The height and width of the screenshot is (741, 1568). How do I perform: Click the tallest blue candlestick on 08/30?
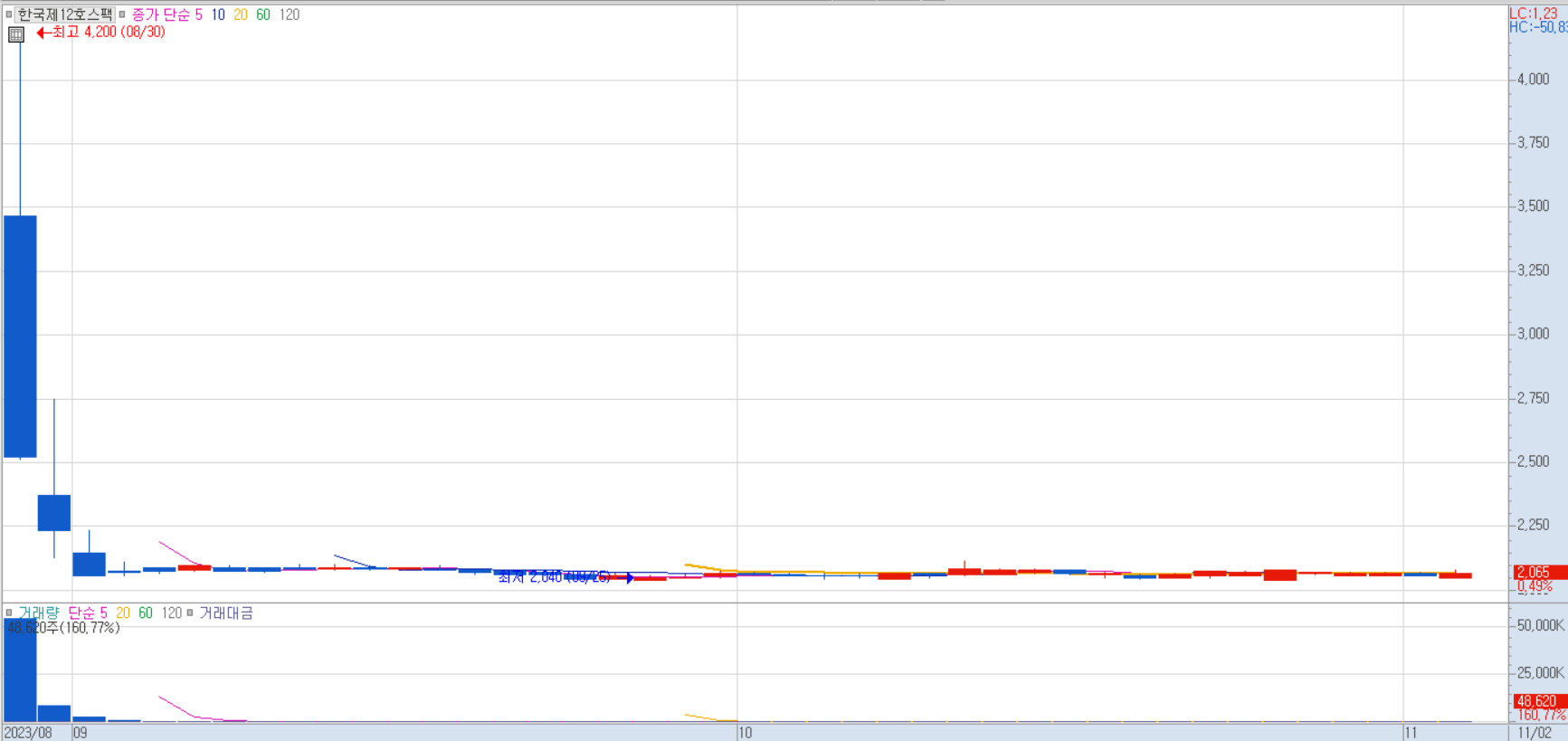20,337
